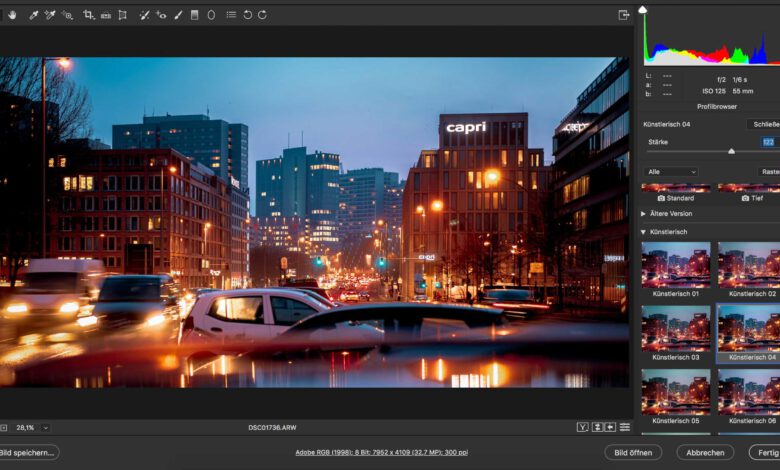Select the Red Eye Removal tool
Viewport: 780px width, 470px height.
[x=161, y=15]
